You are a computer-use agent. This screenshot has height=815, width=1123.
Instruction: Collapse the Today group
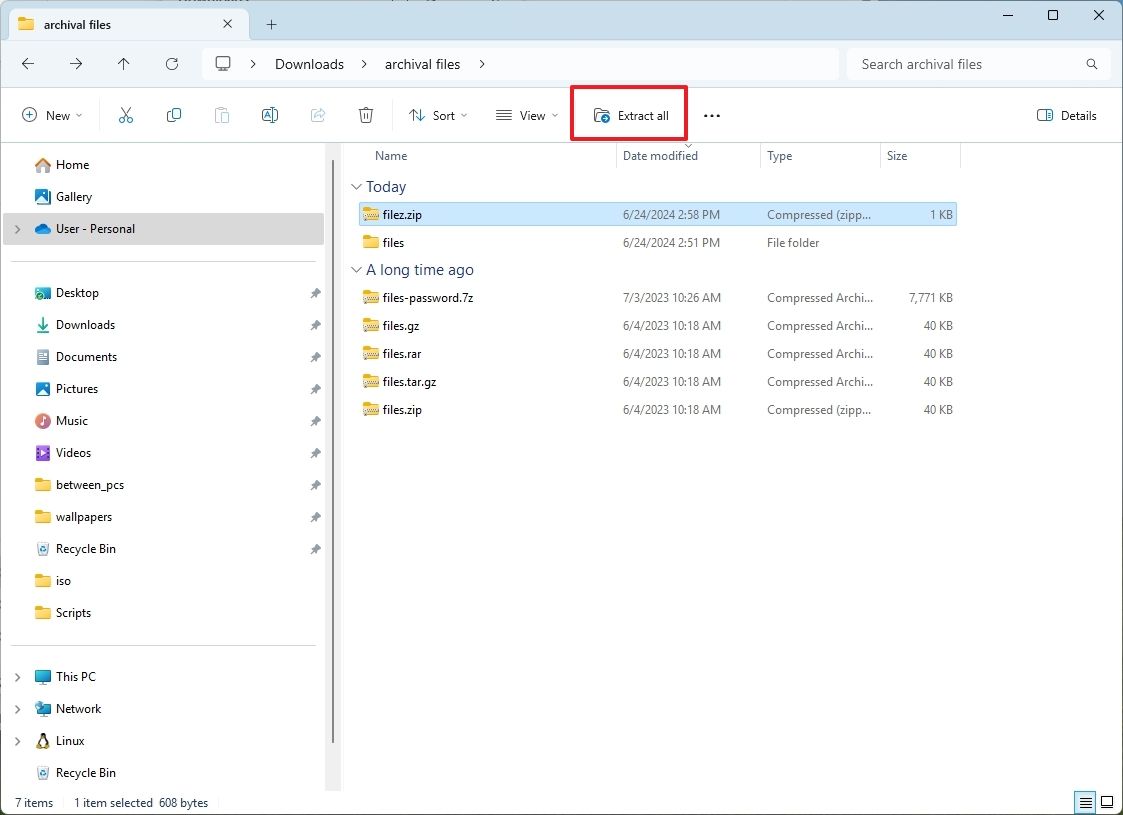click(357, 186)
